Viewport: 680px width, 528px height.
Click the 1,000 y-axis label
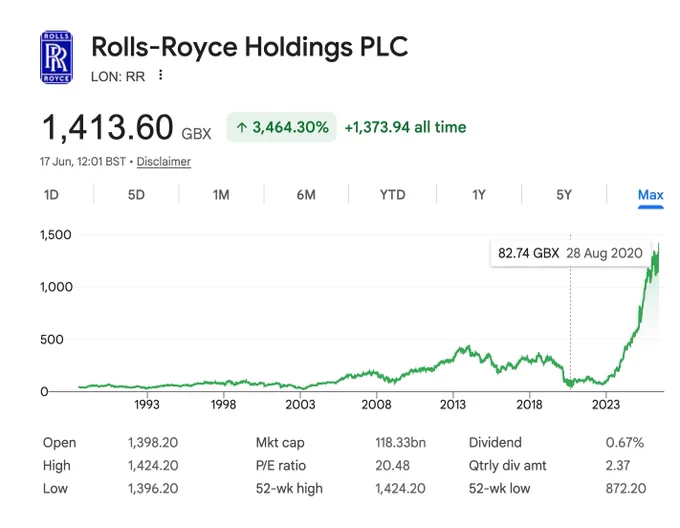click(56, 287)
